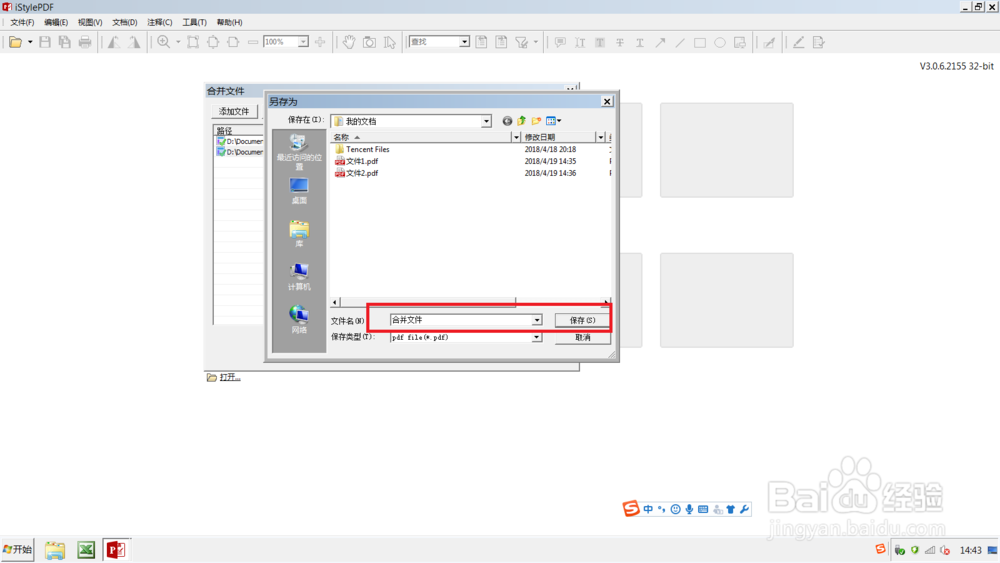This screenshot has height=563, width=1000.
Task: Click the Edit pencil icon
Action: [x=798, y=42]
